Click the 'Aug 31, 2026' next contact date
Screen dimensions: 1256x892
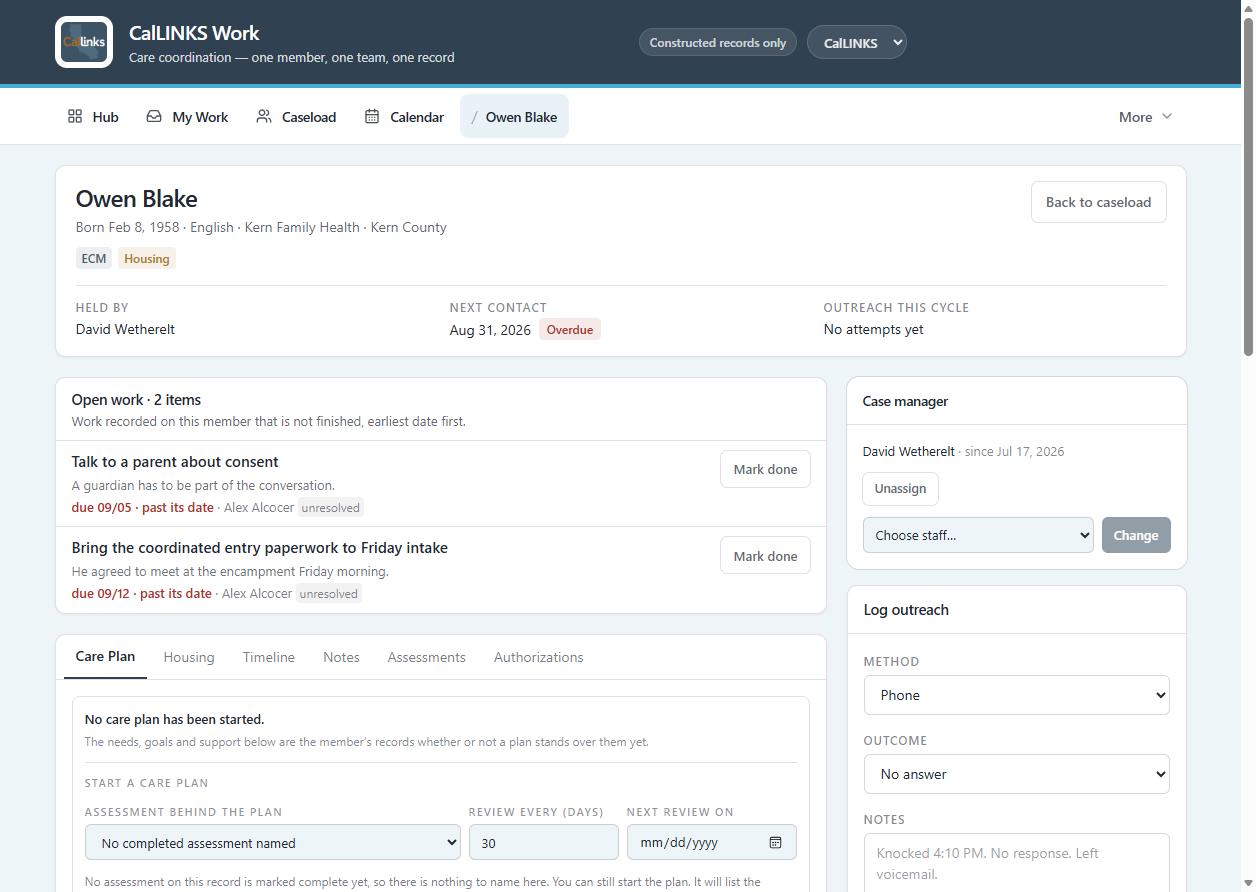[x=490, y=329]
